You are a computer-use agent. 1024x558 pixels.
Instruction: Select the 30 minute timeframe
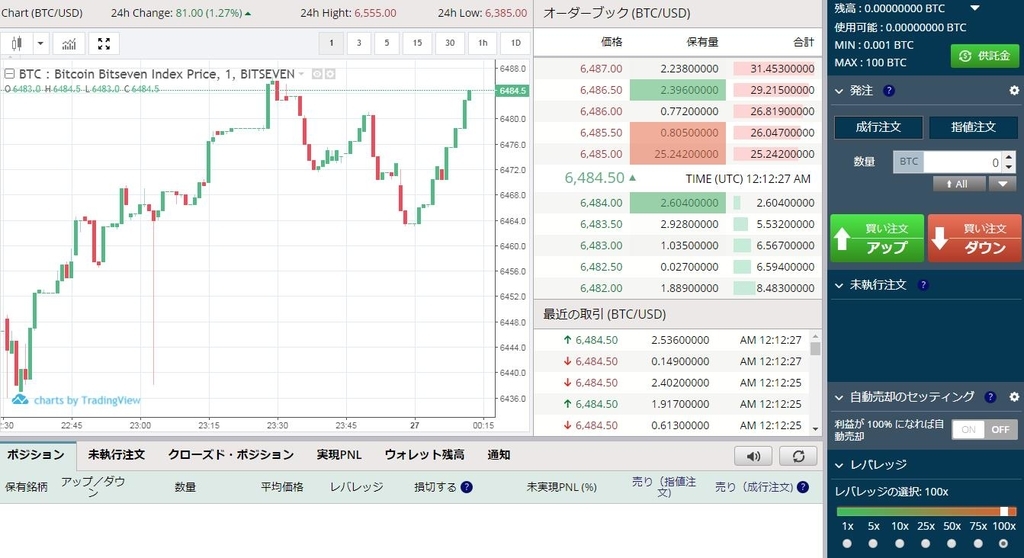pos(449,43)
